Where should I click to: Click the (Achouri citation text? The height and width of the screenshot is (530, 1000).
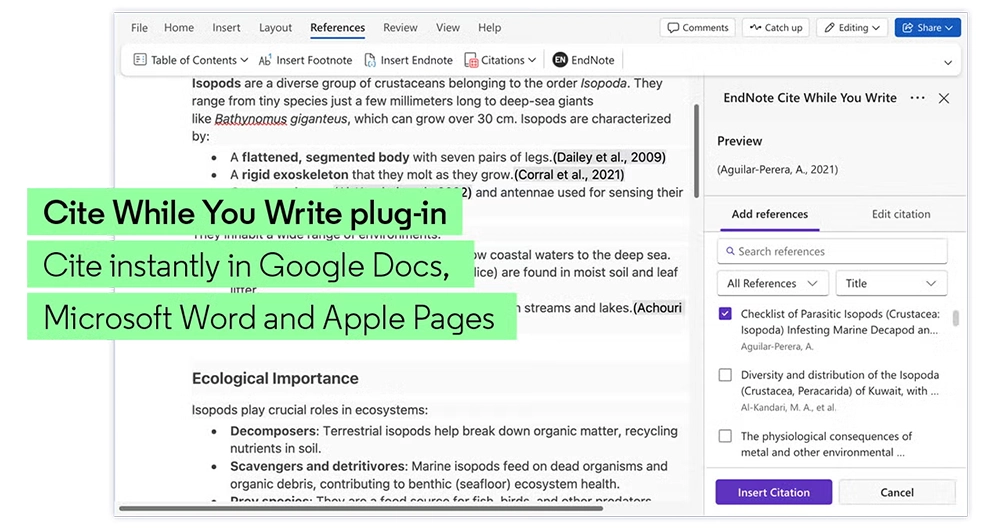click(x=658, y=308)
